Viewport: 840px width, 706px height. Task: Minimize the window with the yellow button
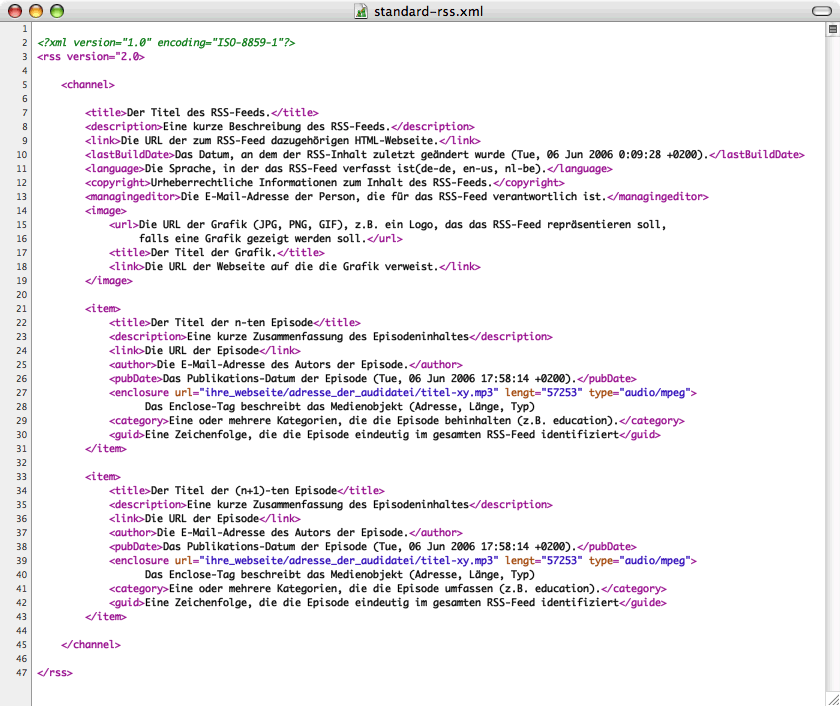(35, 11)
